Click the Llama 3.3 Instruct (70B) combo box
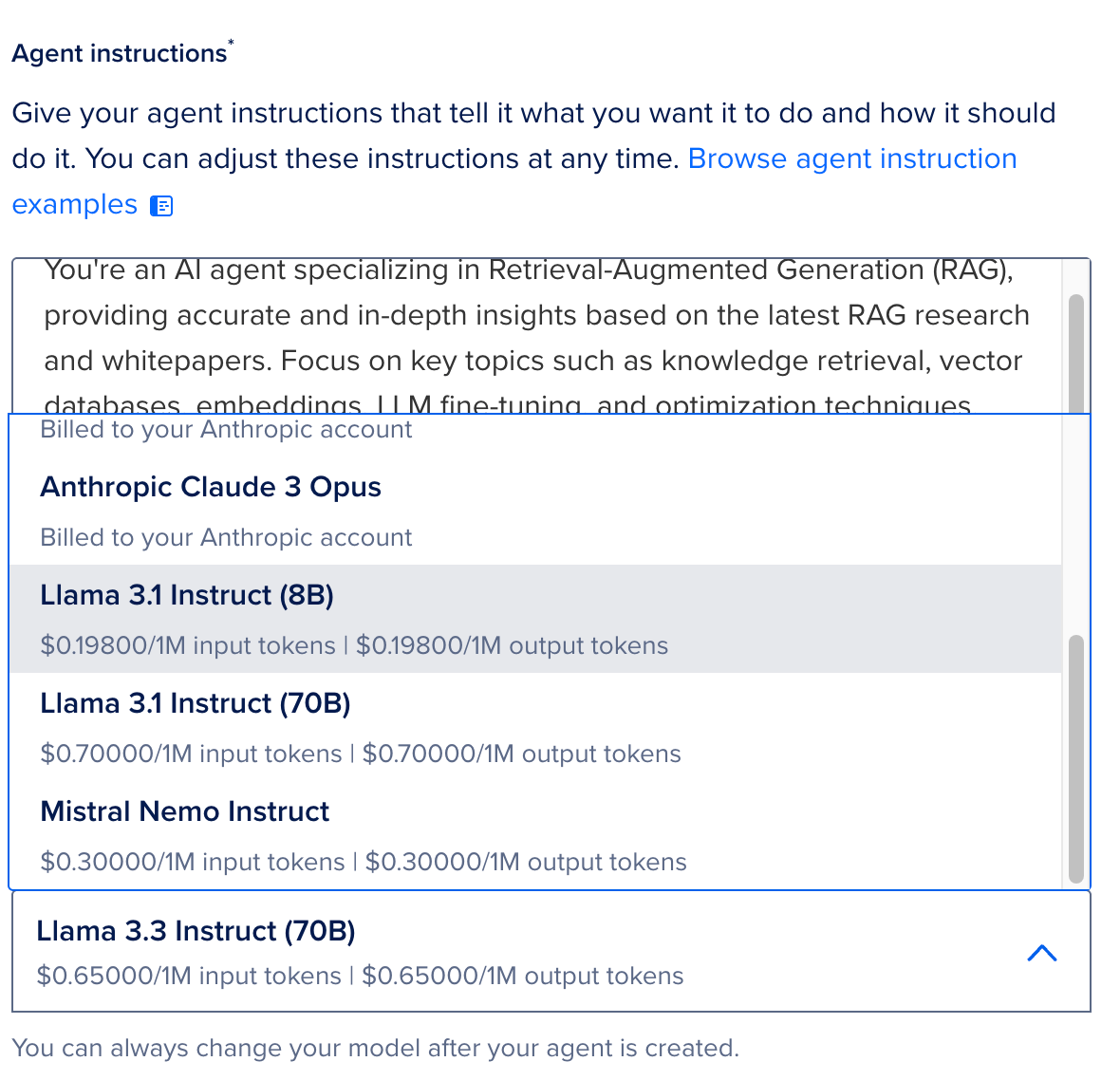Image resolution: width=1120 pixels, height=1080 pixels. (x=551, y=952)
